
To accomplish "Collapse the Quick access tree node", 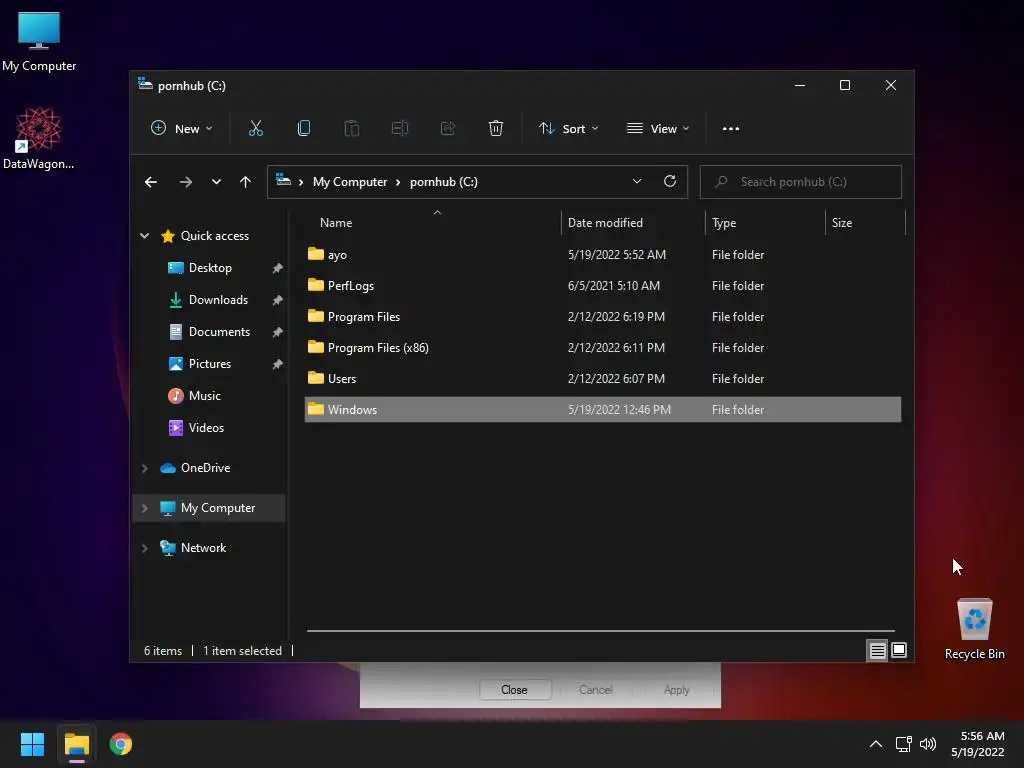I will [144, 236].
